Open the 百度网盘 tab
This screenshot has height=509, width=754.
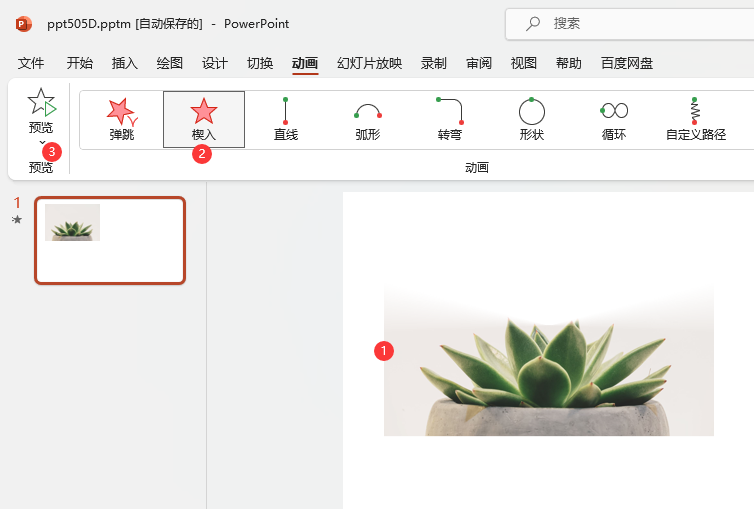click(627, 63)
